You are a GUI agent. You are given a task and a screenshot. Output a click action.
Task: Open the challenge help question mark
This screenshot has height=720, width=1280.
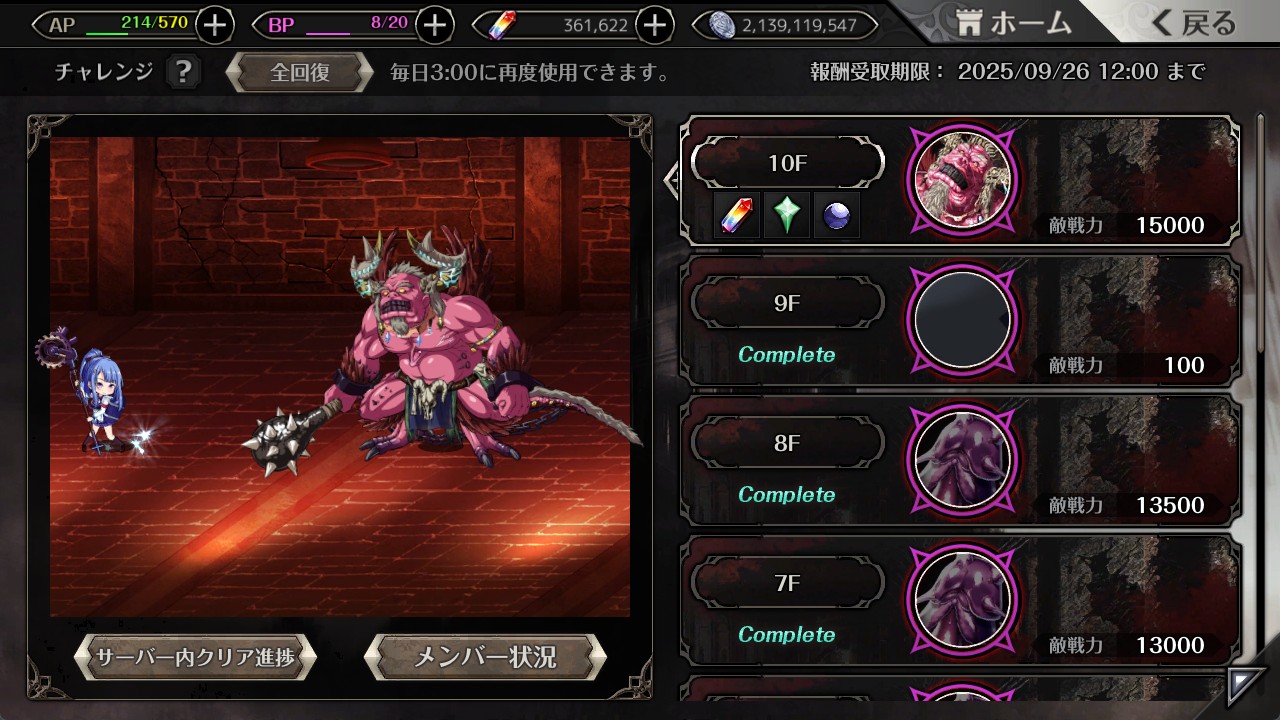182,72
